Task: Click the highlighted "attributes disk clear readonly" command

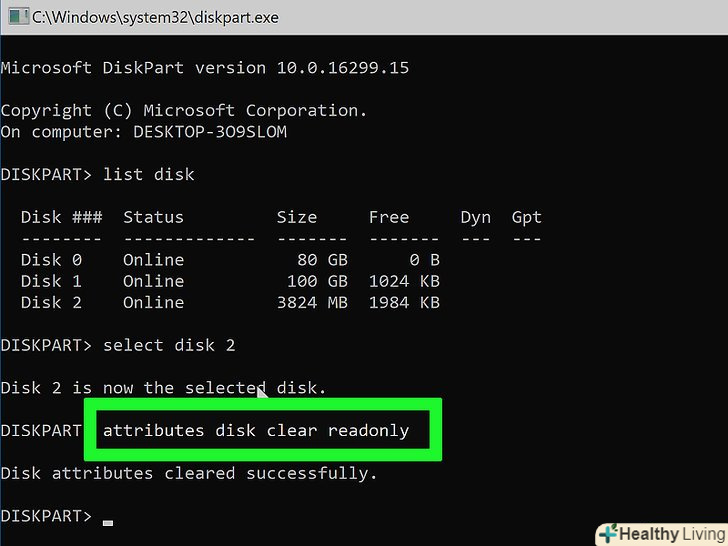Action: click(256, 430)
